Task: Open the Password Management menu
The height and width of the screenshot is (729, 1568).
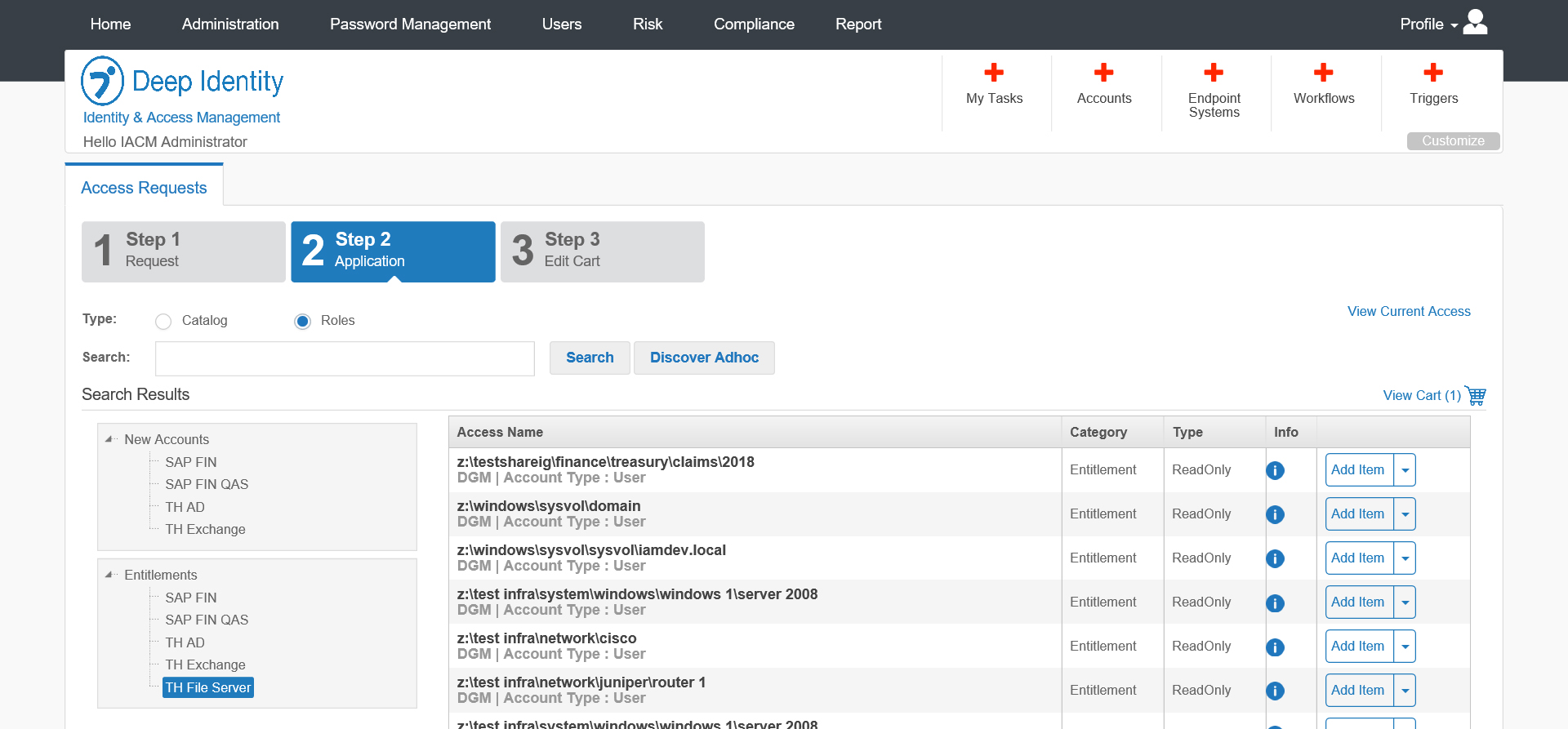Action: point(410,24)
